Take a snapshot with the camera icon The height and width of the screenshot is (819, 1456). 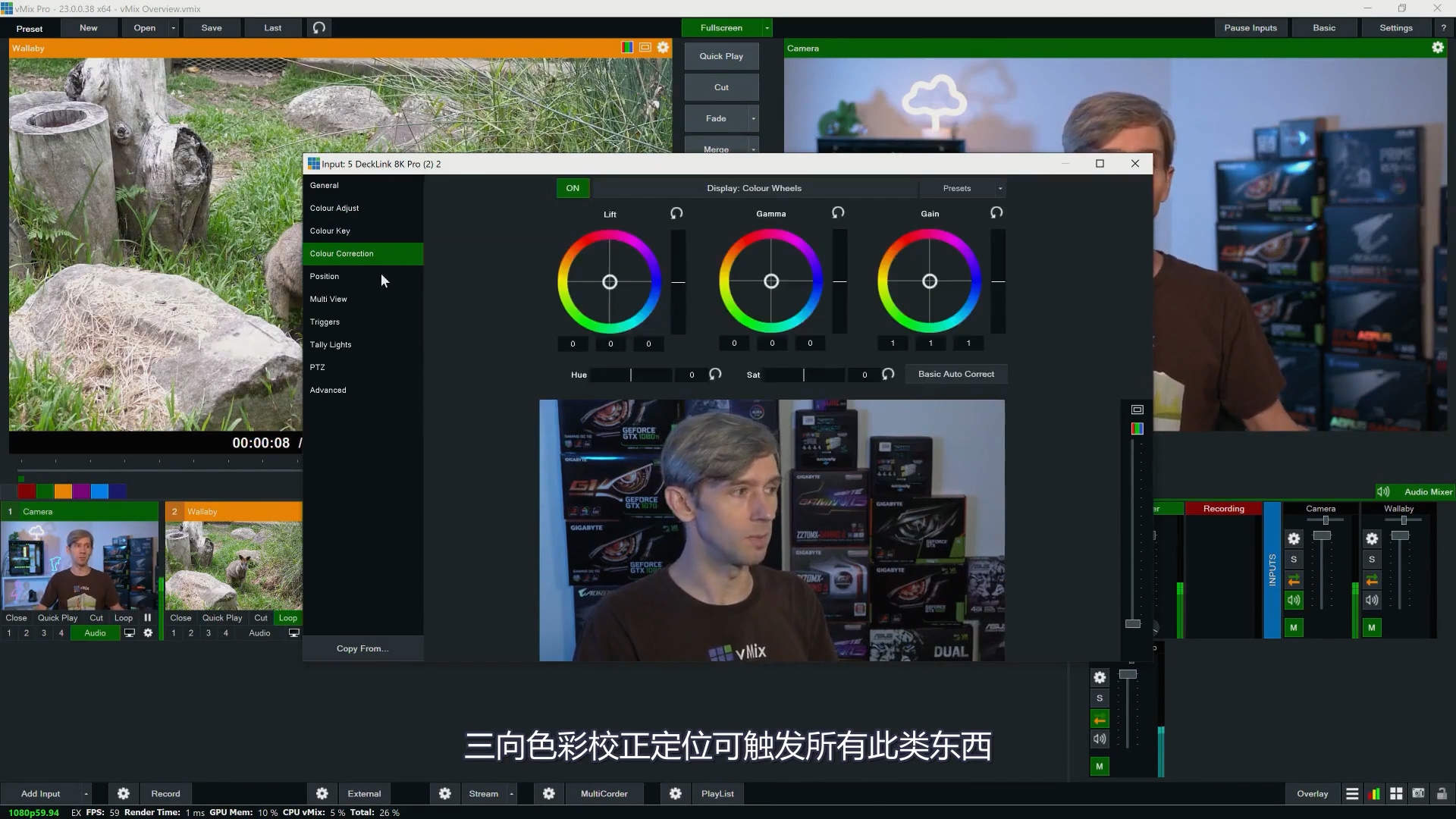1418,793
